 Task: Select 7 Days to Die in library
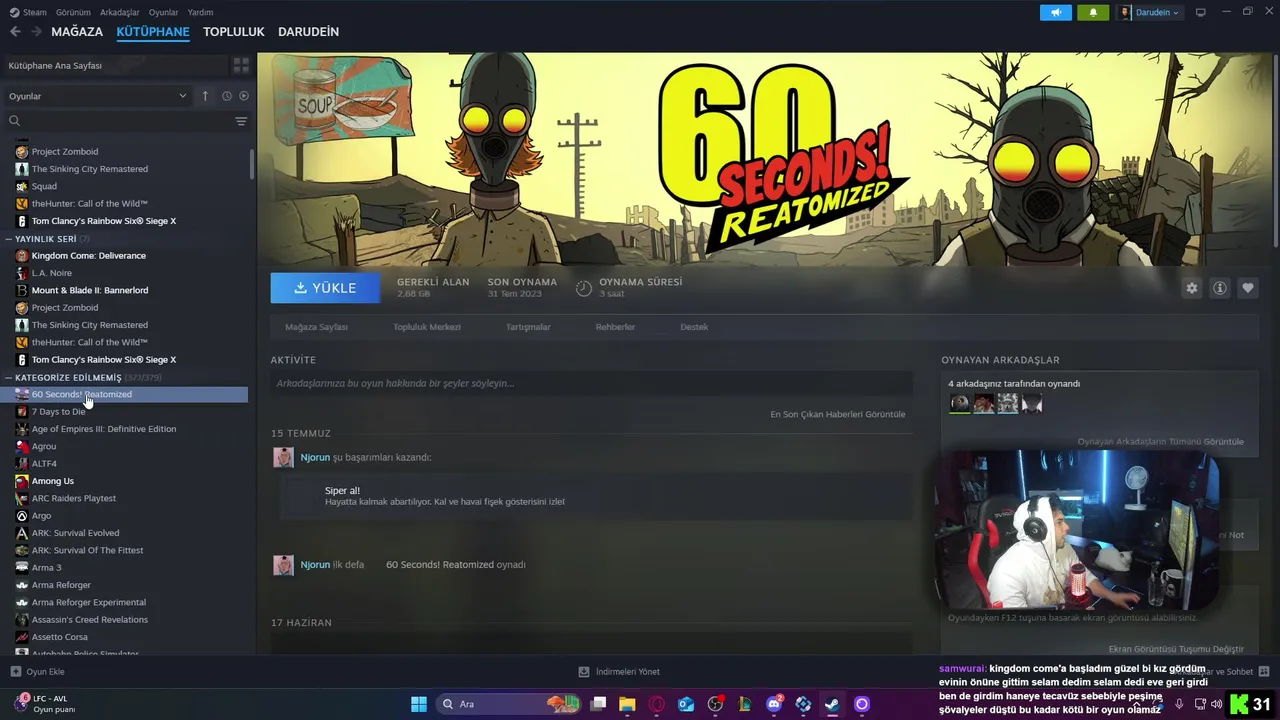(58, 412)
